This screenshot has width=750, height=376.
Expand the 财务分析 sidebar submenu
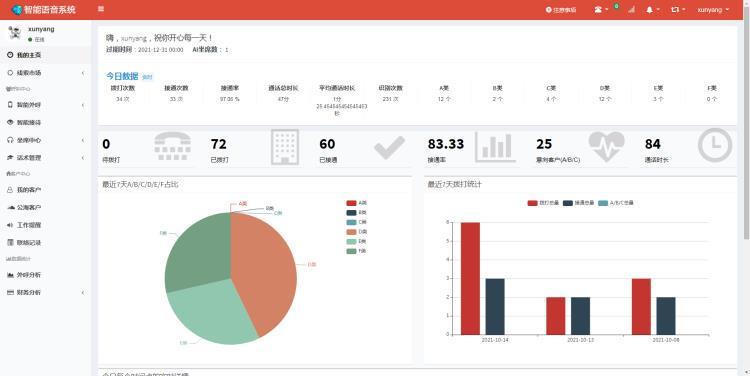[45, 292]
